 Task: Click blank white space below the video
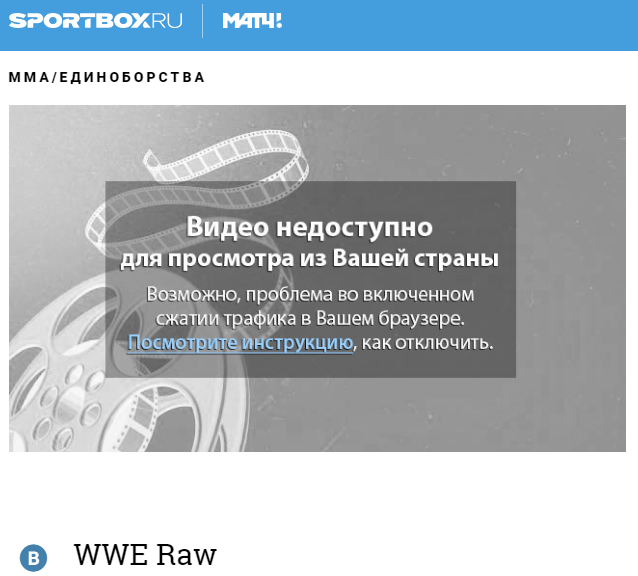point(317,492)
